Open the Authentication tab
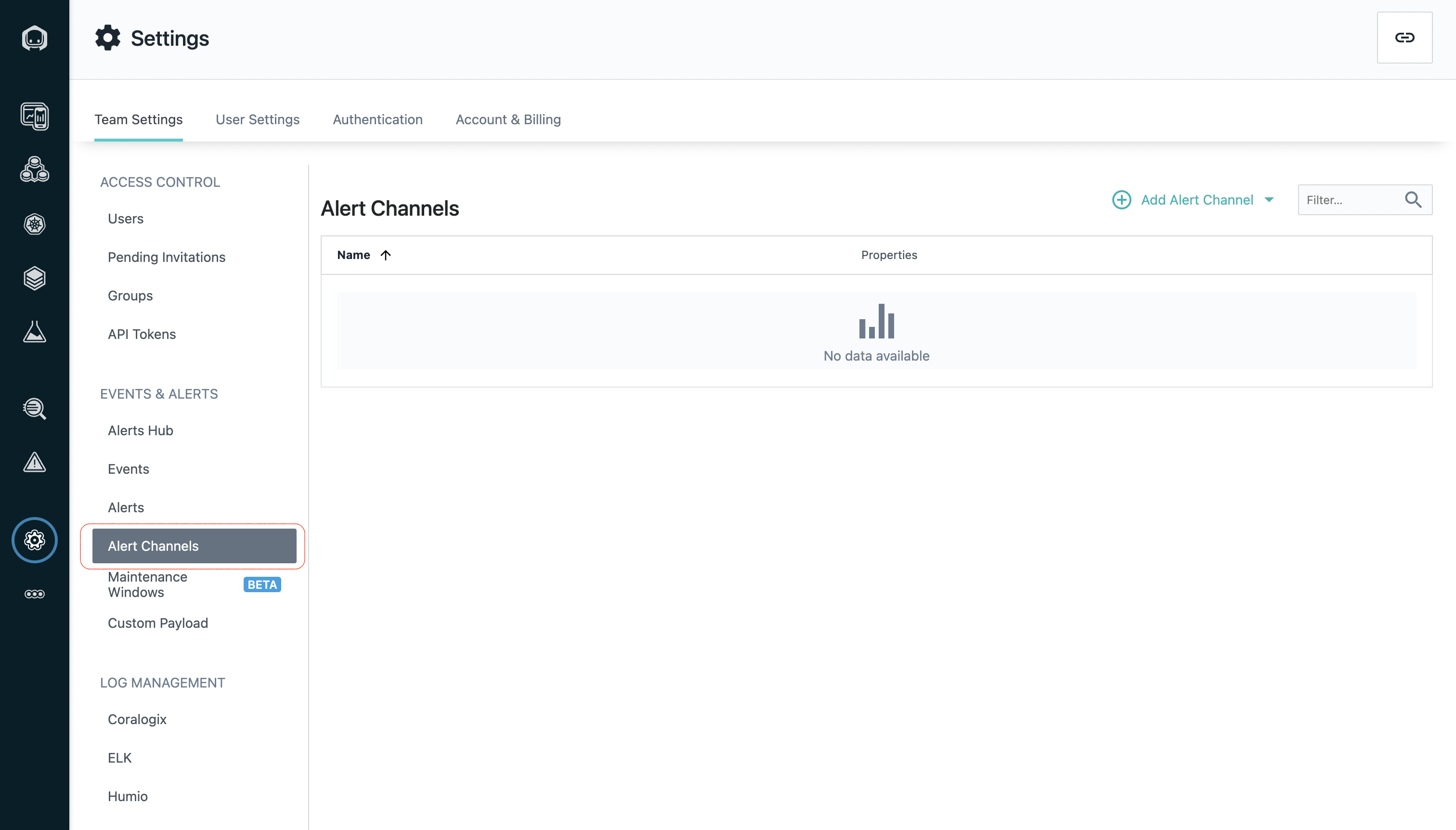Image resolution: width=1456 pixels, height=830 pixels. pyautogui.click(x=377, y=119)
